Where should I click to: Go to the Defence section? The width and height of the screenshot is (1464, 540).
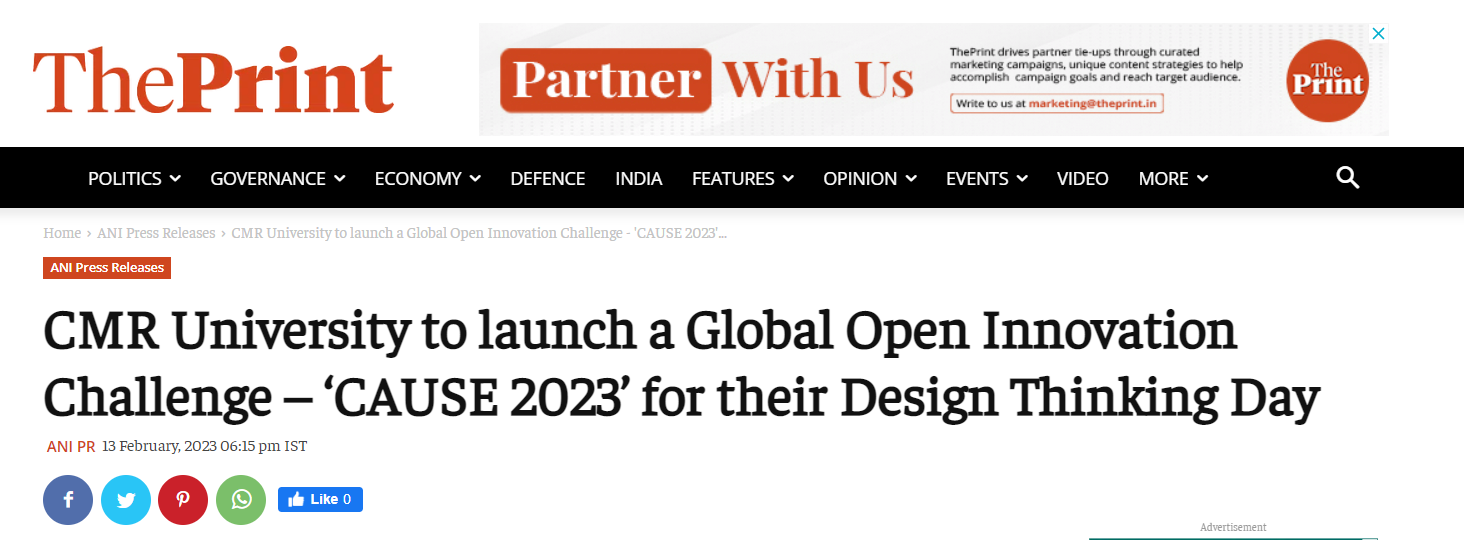point(547,179)
